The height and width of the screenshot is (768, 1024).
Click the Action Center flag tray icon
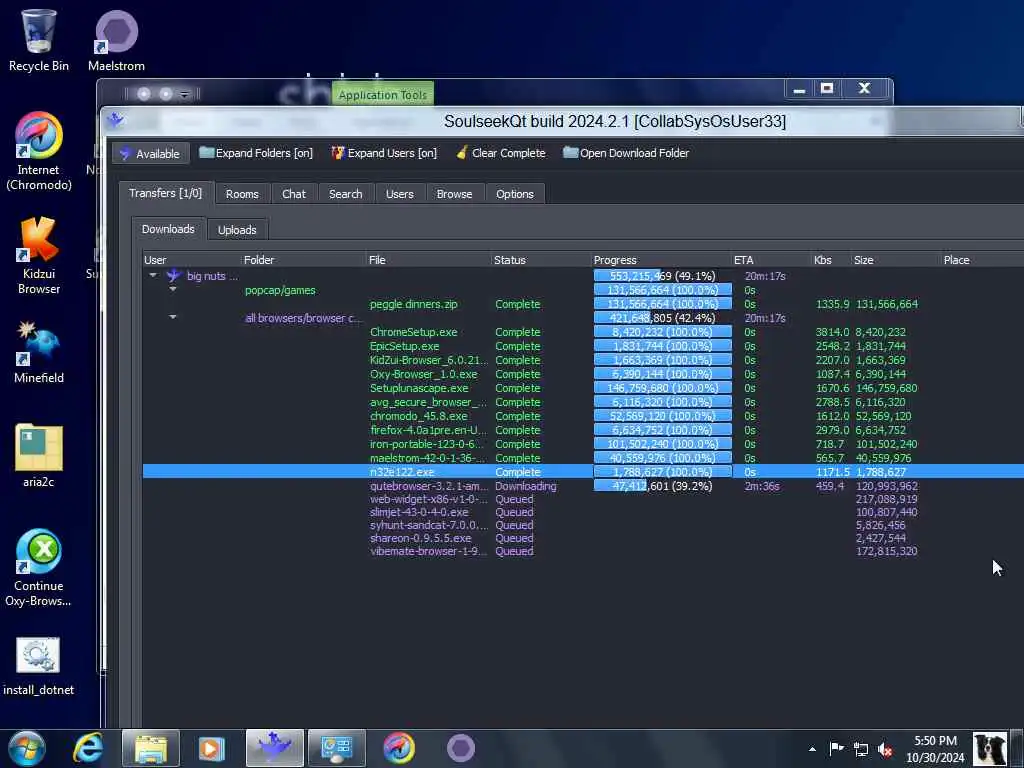click(837, 749)
